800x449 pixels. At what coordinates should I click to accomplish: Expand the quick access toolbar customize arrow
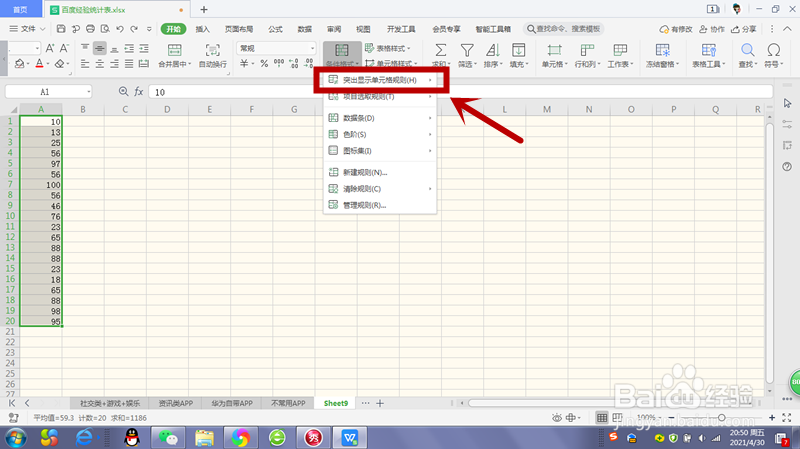coord(149,29)
